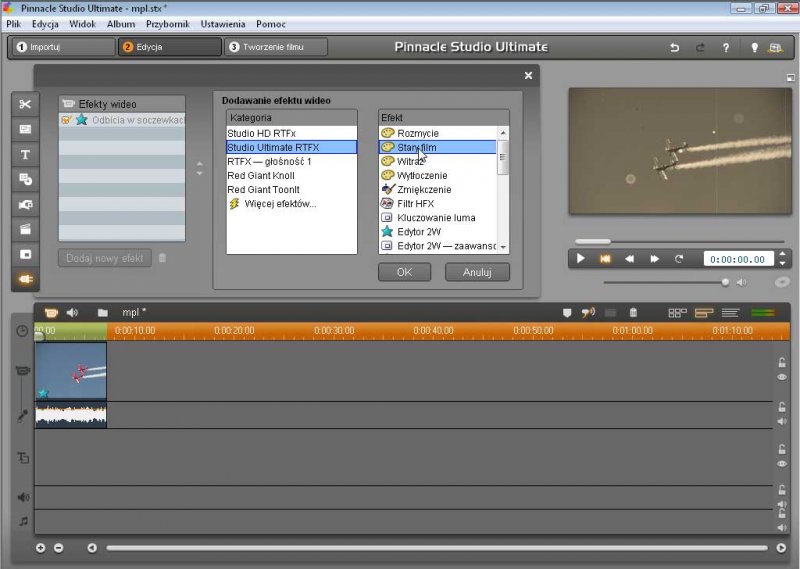Viewport: 800px width, 569px height.
Task: Select the scissors clip properties tool
Action: pos(25,104)
